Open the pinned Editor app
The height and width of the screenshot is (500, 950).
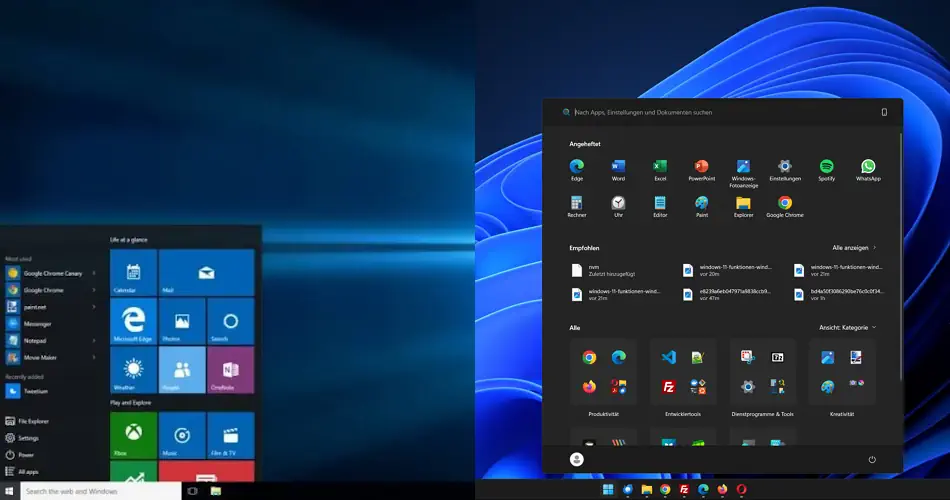[x=660, y=206]
